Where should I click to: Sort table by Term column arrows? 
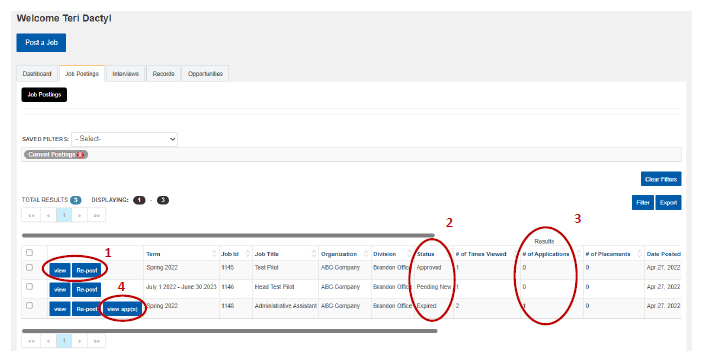point(214,254)
